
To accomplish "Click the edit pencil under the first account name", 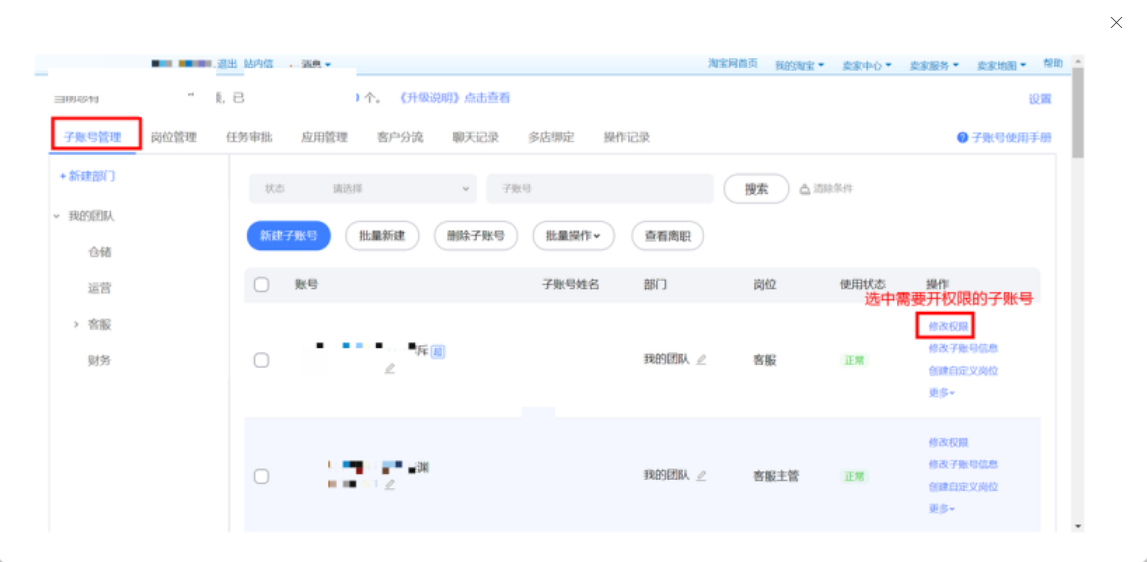I will coord(390,369).
